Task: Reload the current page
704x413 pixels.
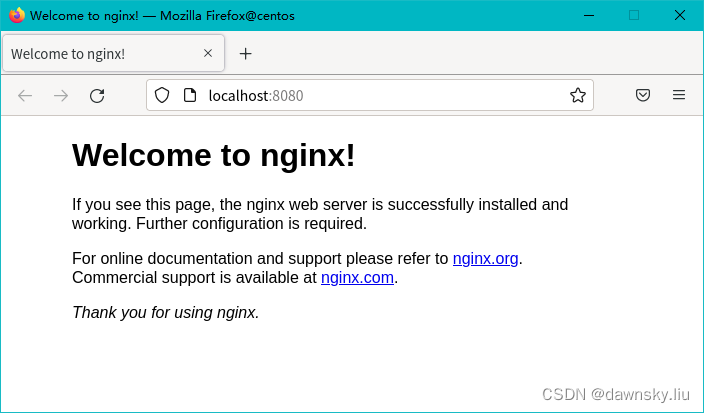Action: coord(97,96)
